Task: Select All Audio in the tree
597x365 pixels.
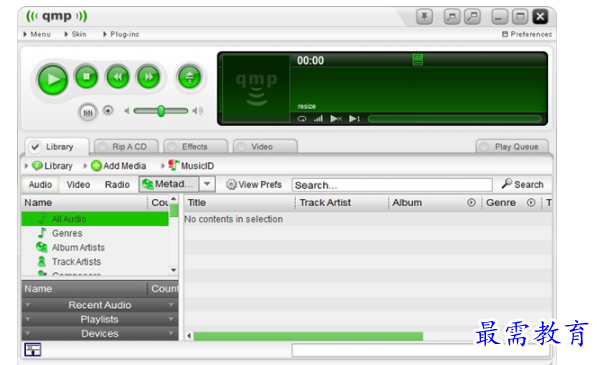Action: [95, 219]
